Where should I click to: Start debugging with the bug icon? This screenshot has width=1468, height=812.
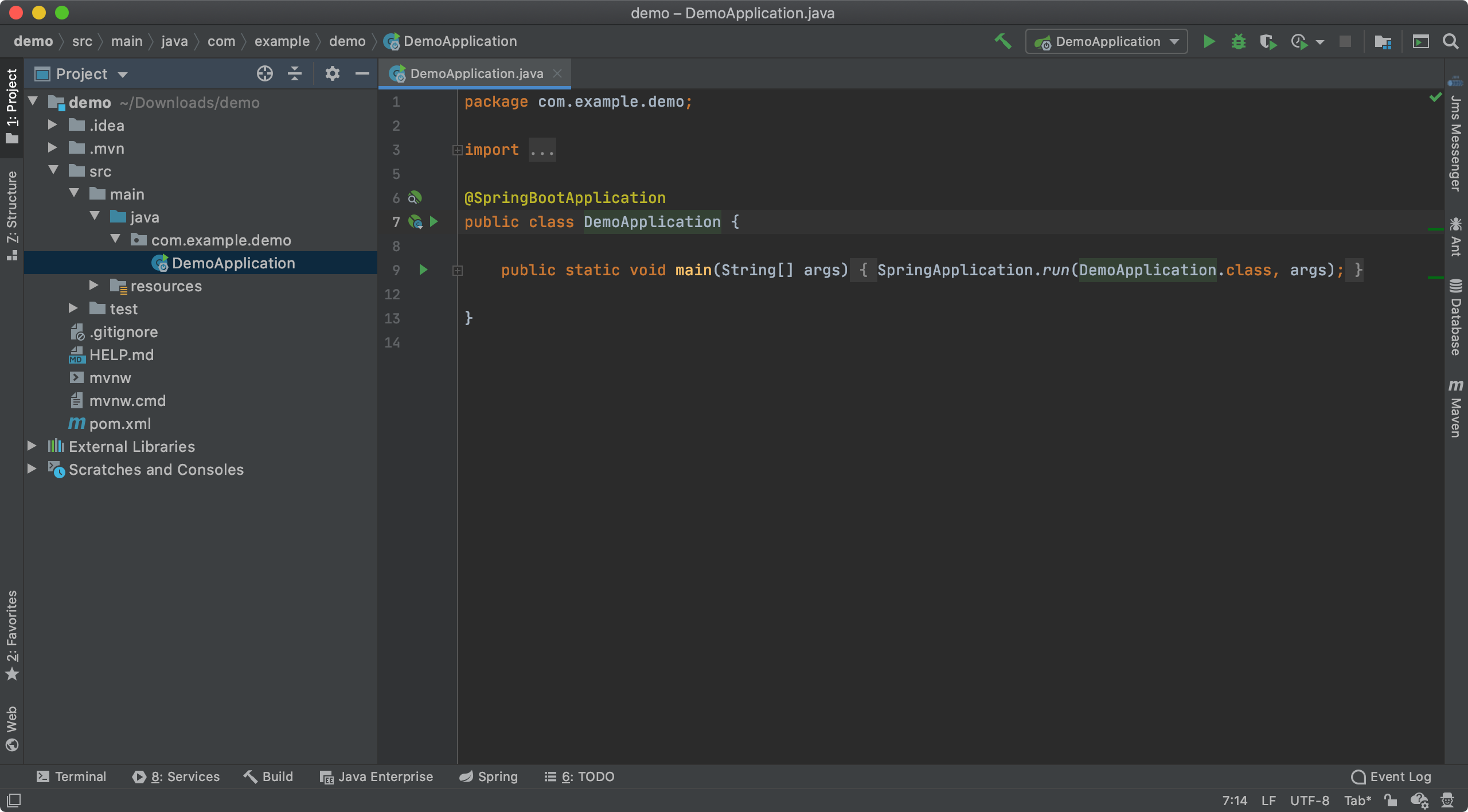coord(1239,41)
